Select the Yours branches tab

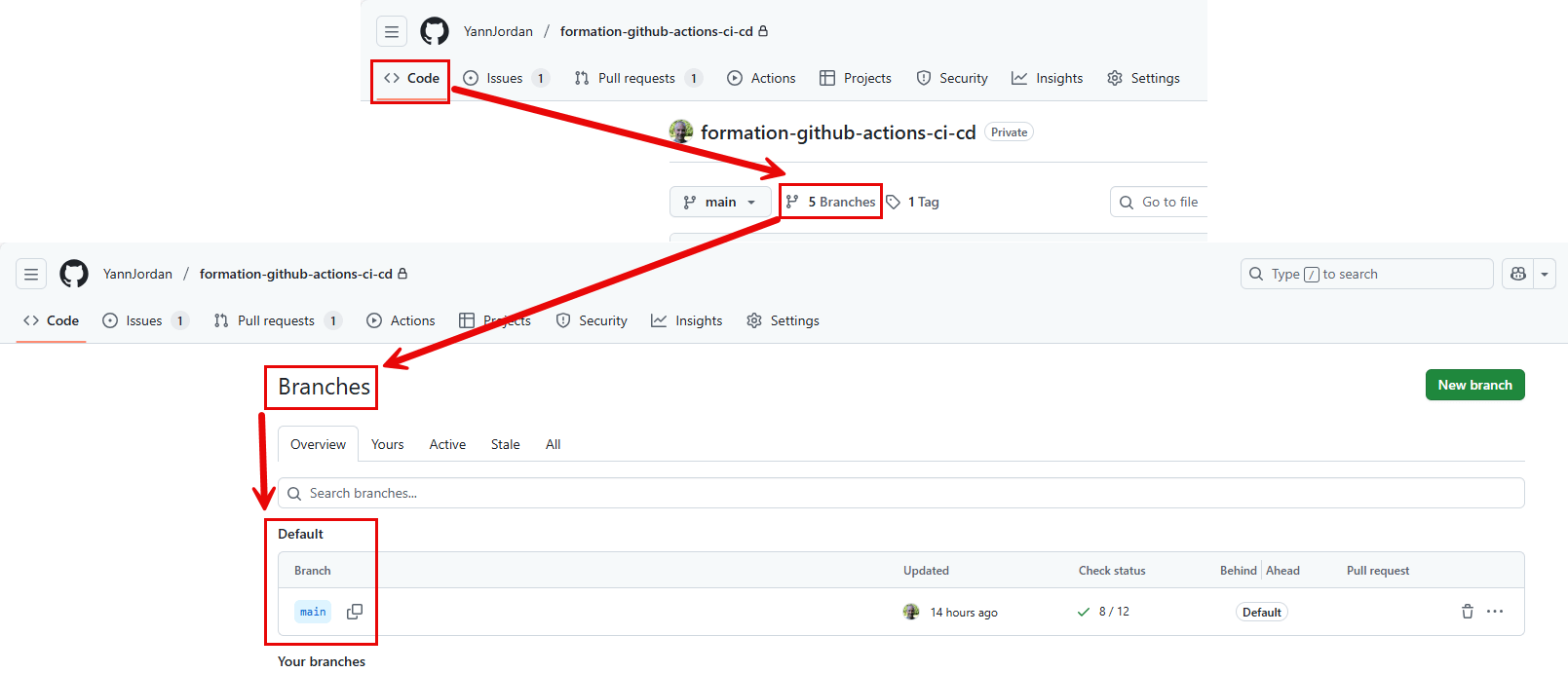[x=387, y=444]
